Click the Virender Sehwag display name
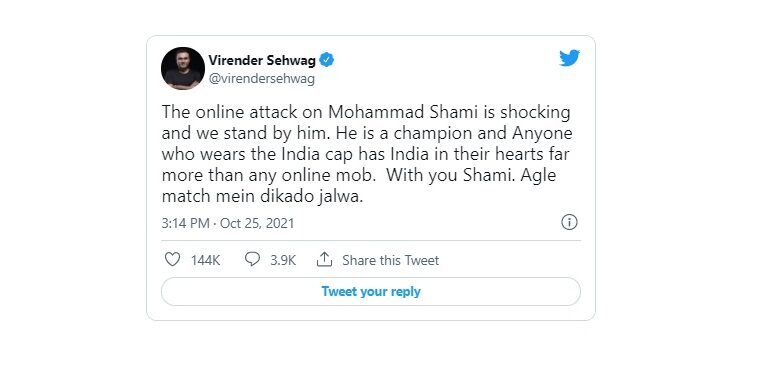Screen dimensions: 758x374 [x=262, y=60]
